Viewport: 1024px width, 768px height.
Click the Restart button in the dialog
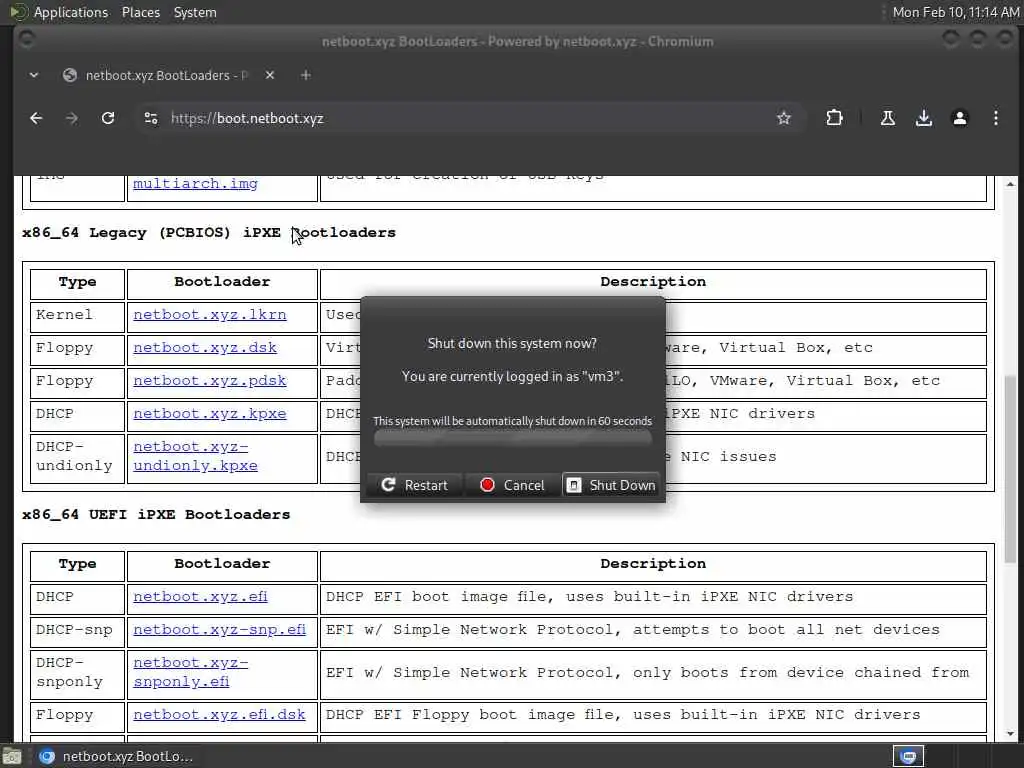(x=415, y=485)
